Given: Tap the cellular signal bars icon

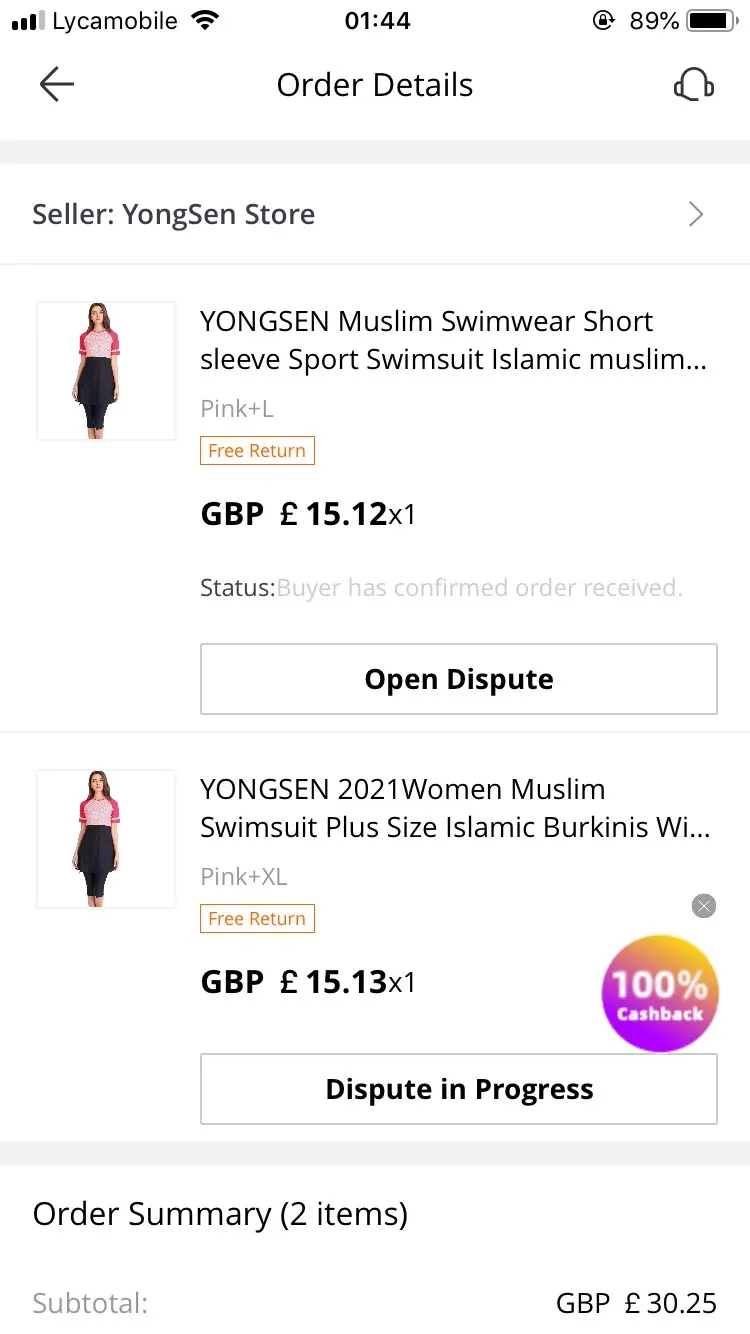Looking at the screenshot, I should point(28,21).
